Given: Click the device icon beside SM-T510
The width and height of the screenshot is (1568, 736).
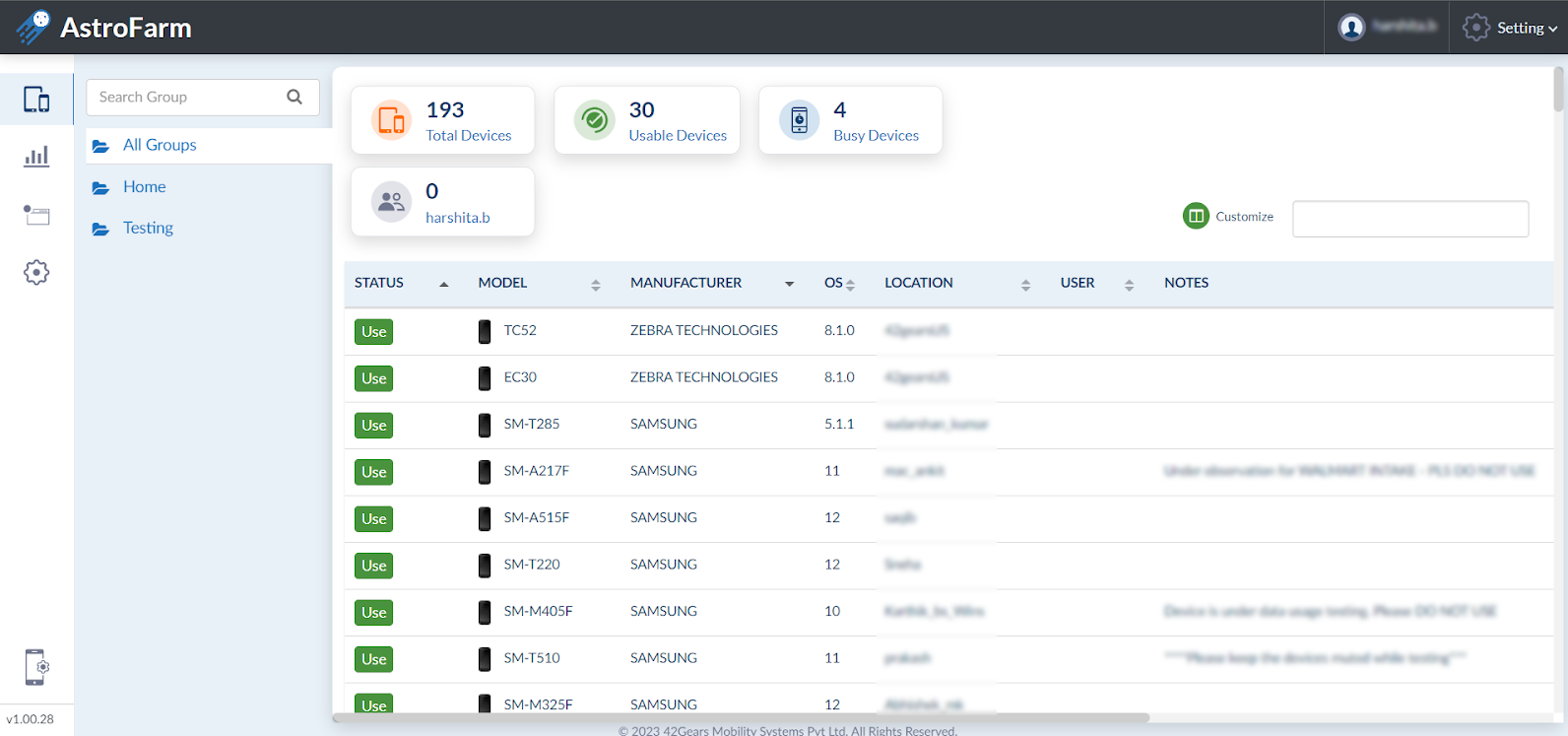Looking at the screenshot, I should [x=485, y=659].
